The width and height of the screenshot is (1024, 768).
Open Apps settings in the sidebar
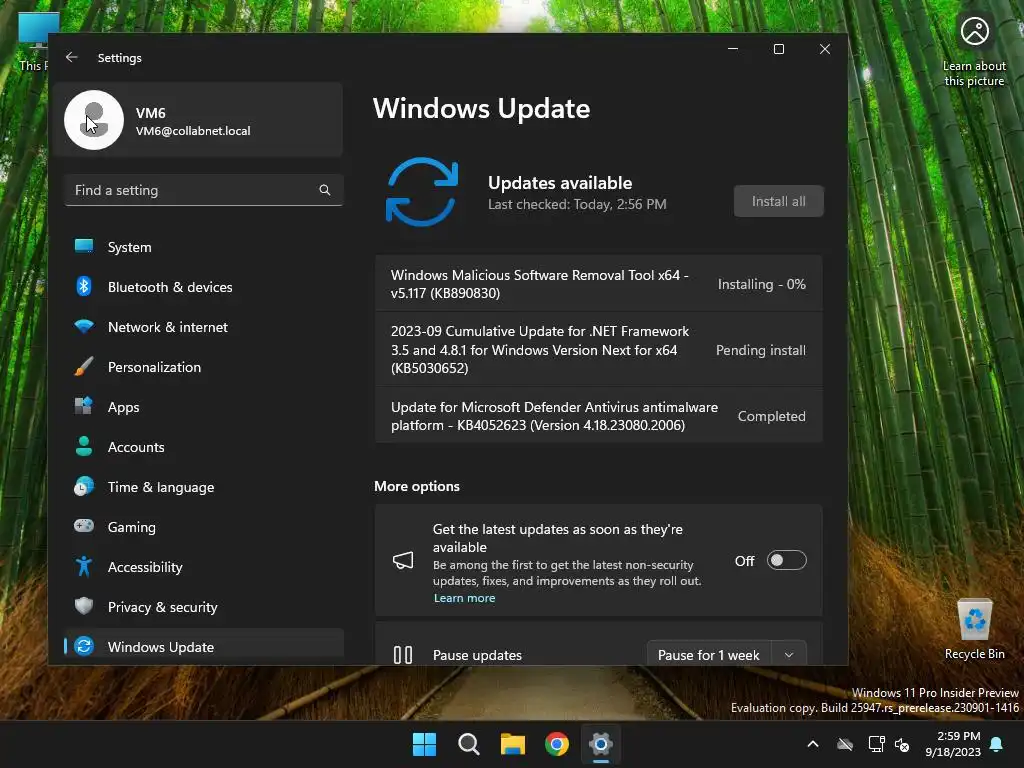coord(204,407)
